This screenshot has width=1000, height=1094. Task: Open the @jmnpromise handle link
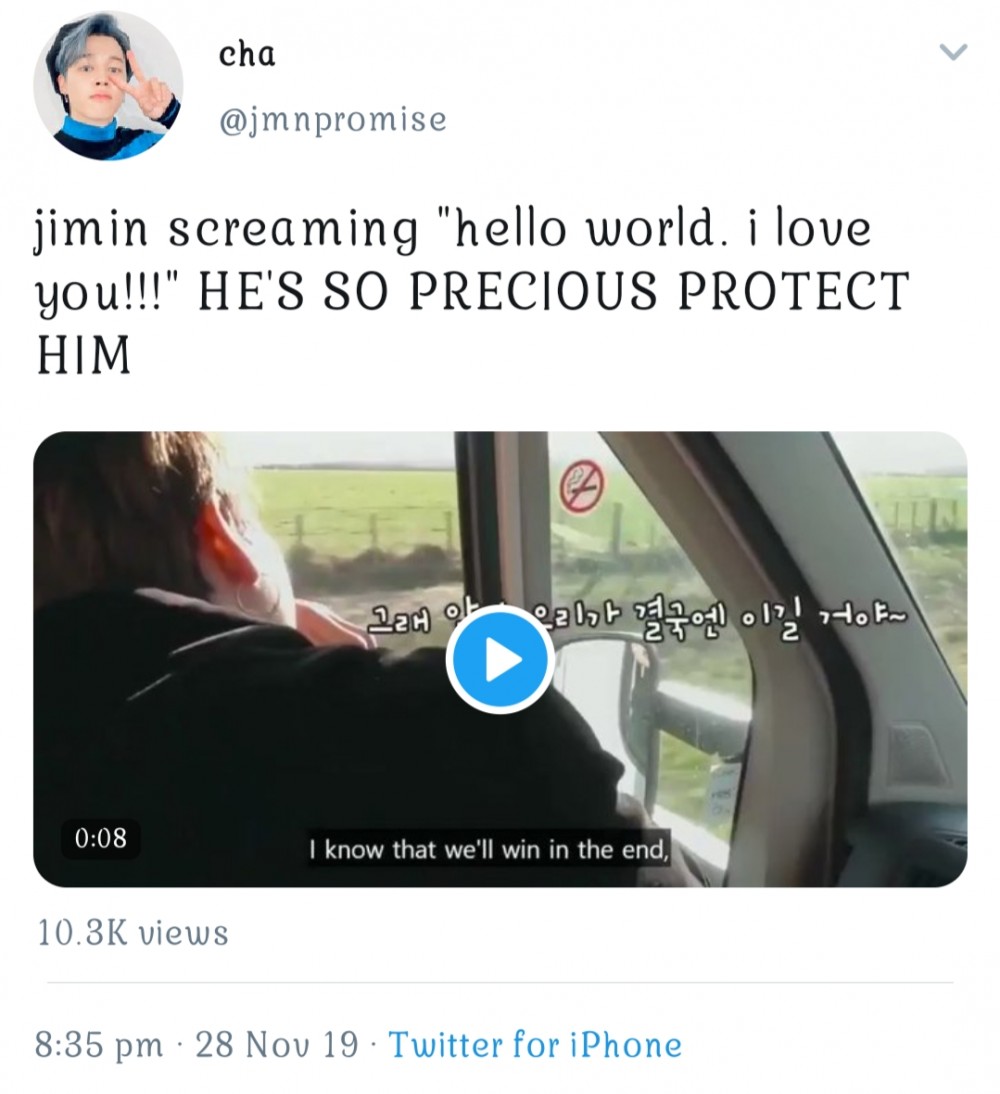pos(332,120)
